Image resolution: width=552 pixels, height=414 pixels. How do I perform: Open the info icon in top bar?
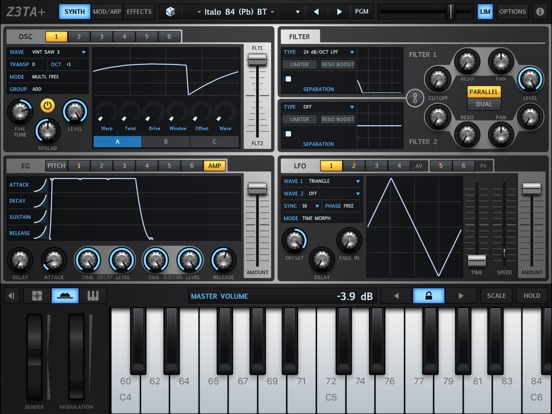pyautogui.click(x=540, y=12)
